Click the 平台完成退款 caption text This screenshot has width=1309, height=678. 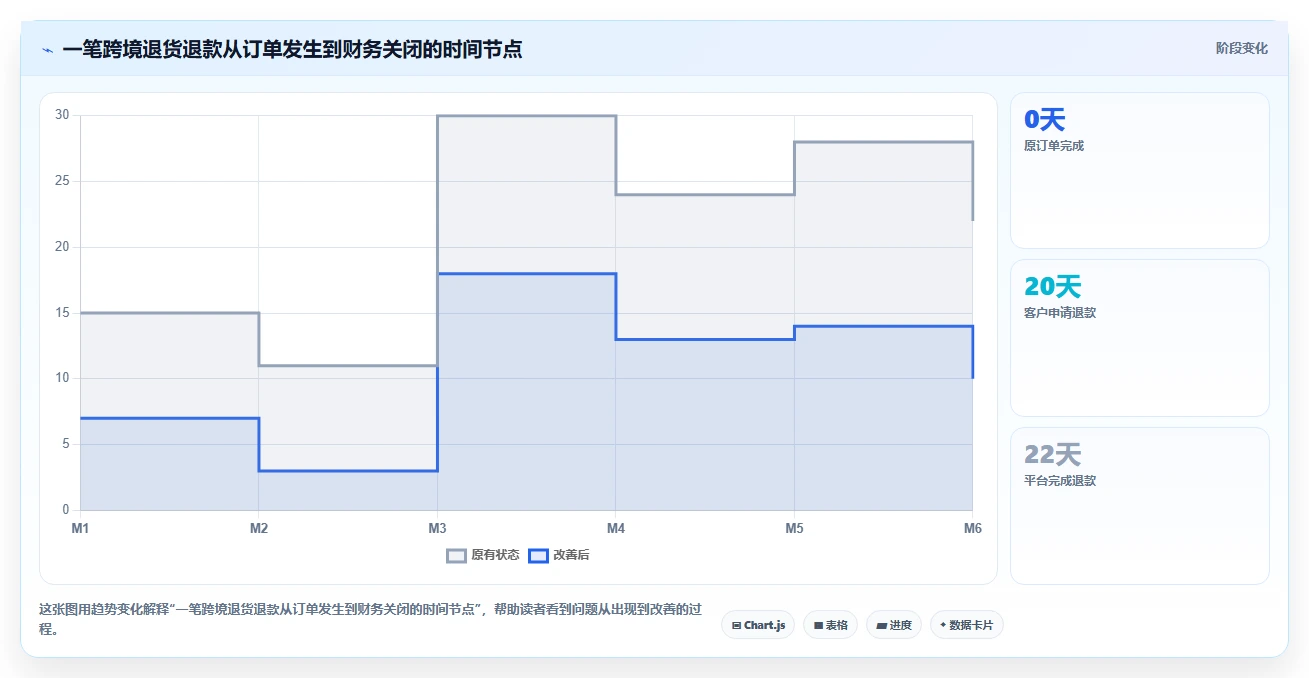[1060, 481]
